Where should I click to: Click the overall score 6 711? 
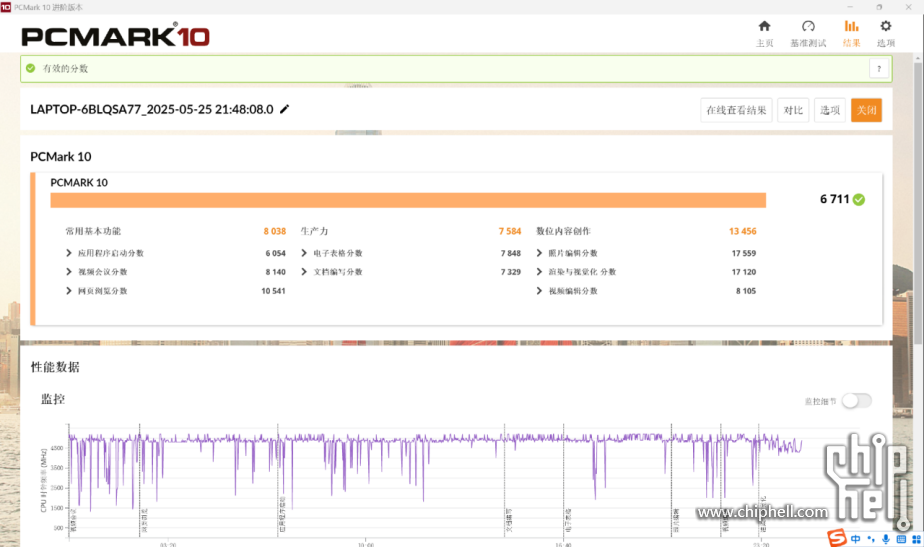pos(834,199)
